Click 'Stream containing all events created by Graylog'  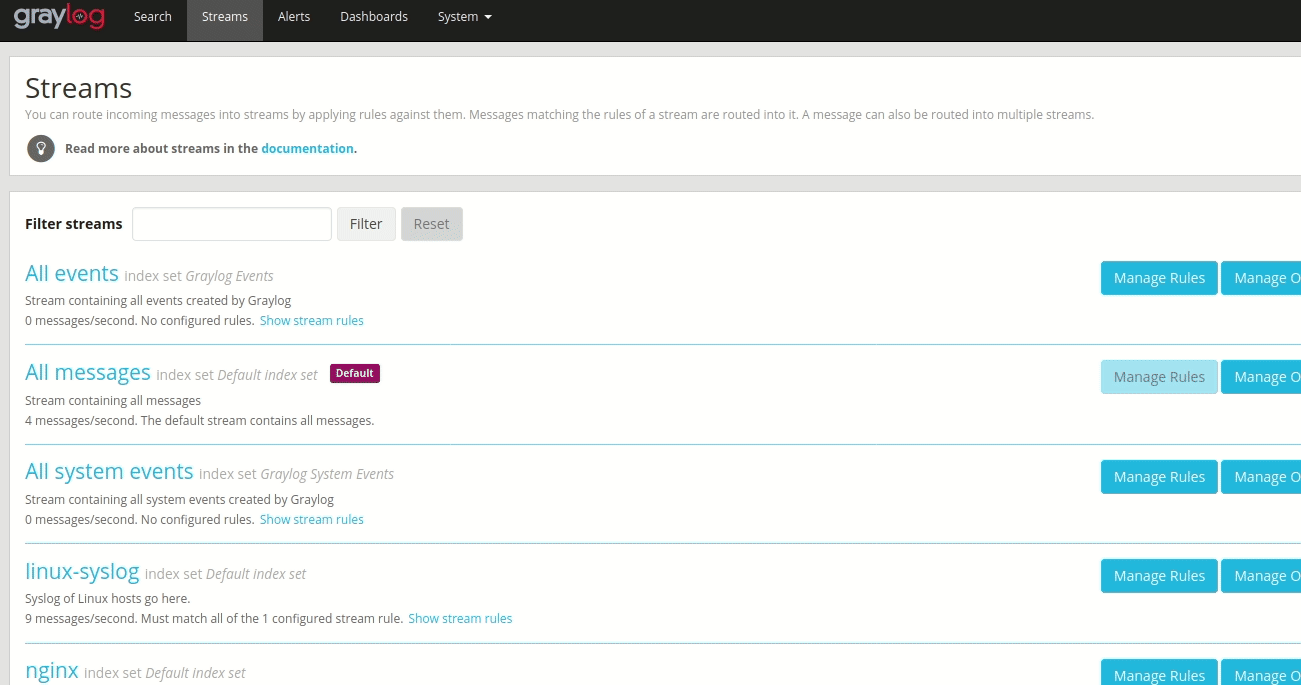coord(158,301)
